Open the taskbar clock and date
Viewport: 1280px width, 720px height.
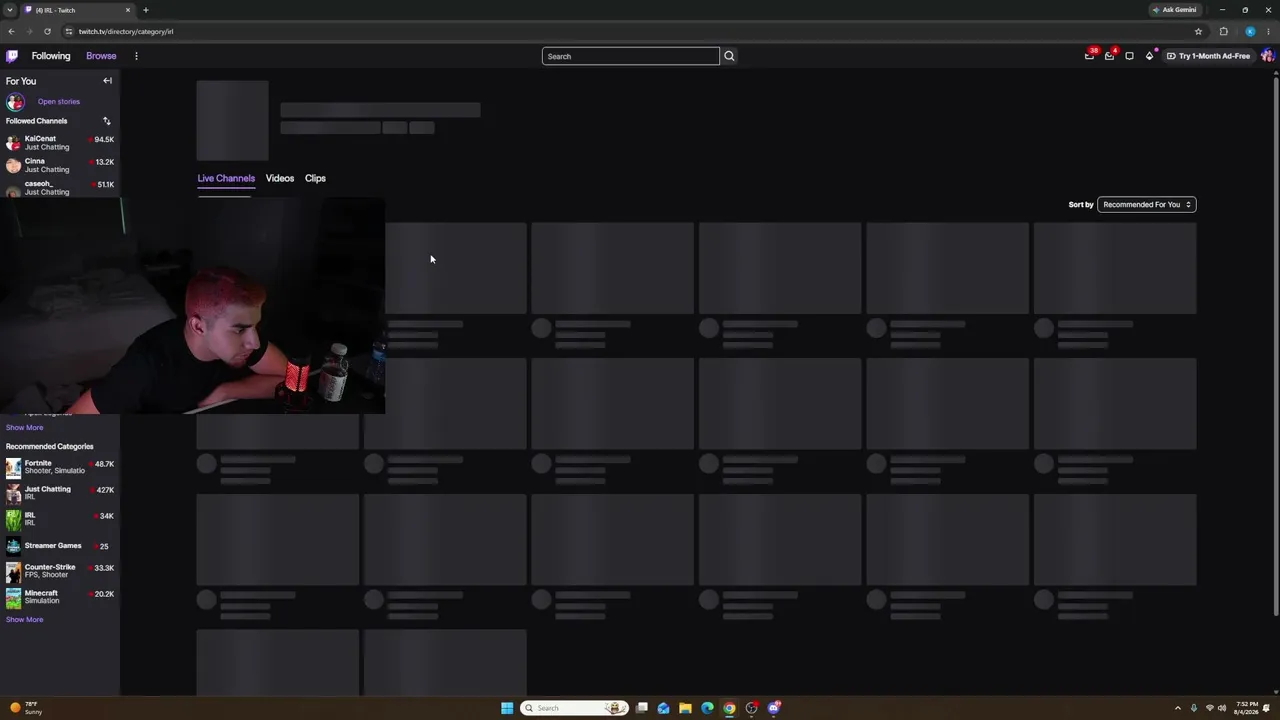(x=1247, y=708)
